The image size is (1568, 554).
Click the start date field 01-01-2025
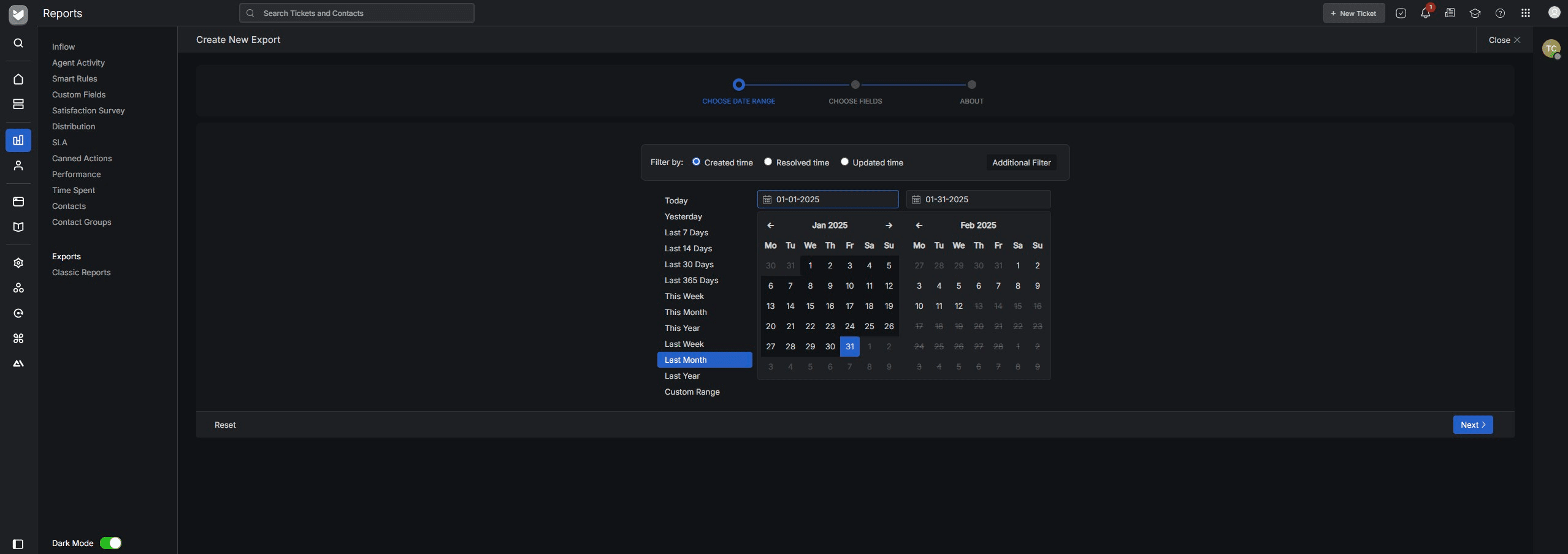click(x=828, y=199)
